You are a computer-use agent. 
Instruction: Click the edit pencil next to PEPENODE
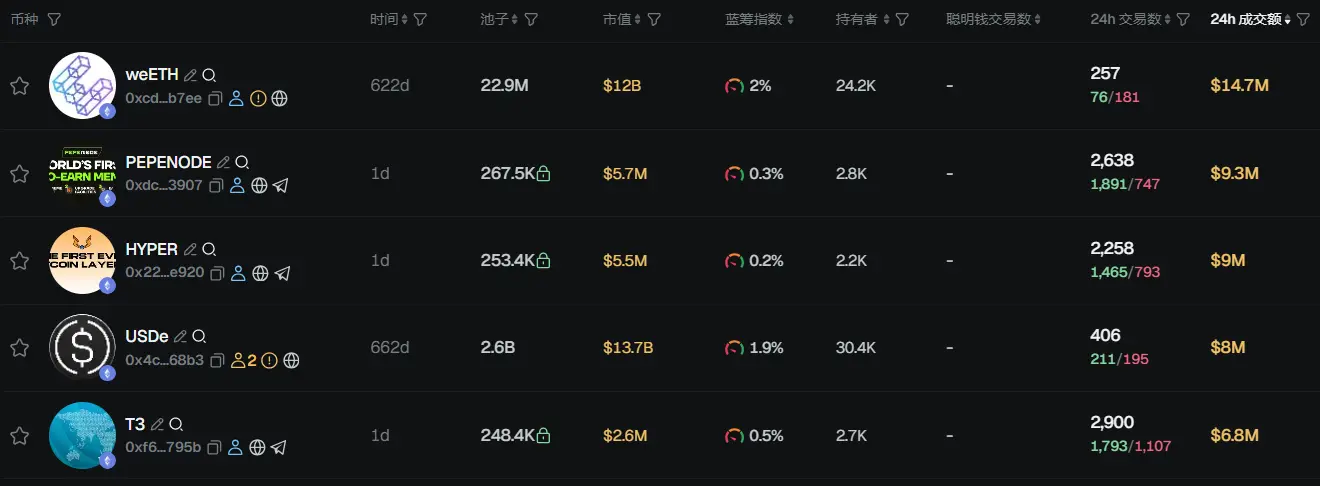coord(223,162)
